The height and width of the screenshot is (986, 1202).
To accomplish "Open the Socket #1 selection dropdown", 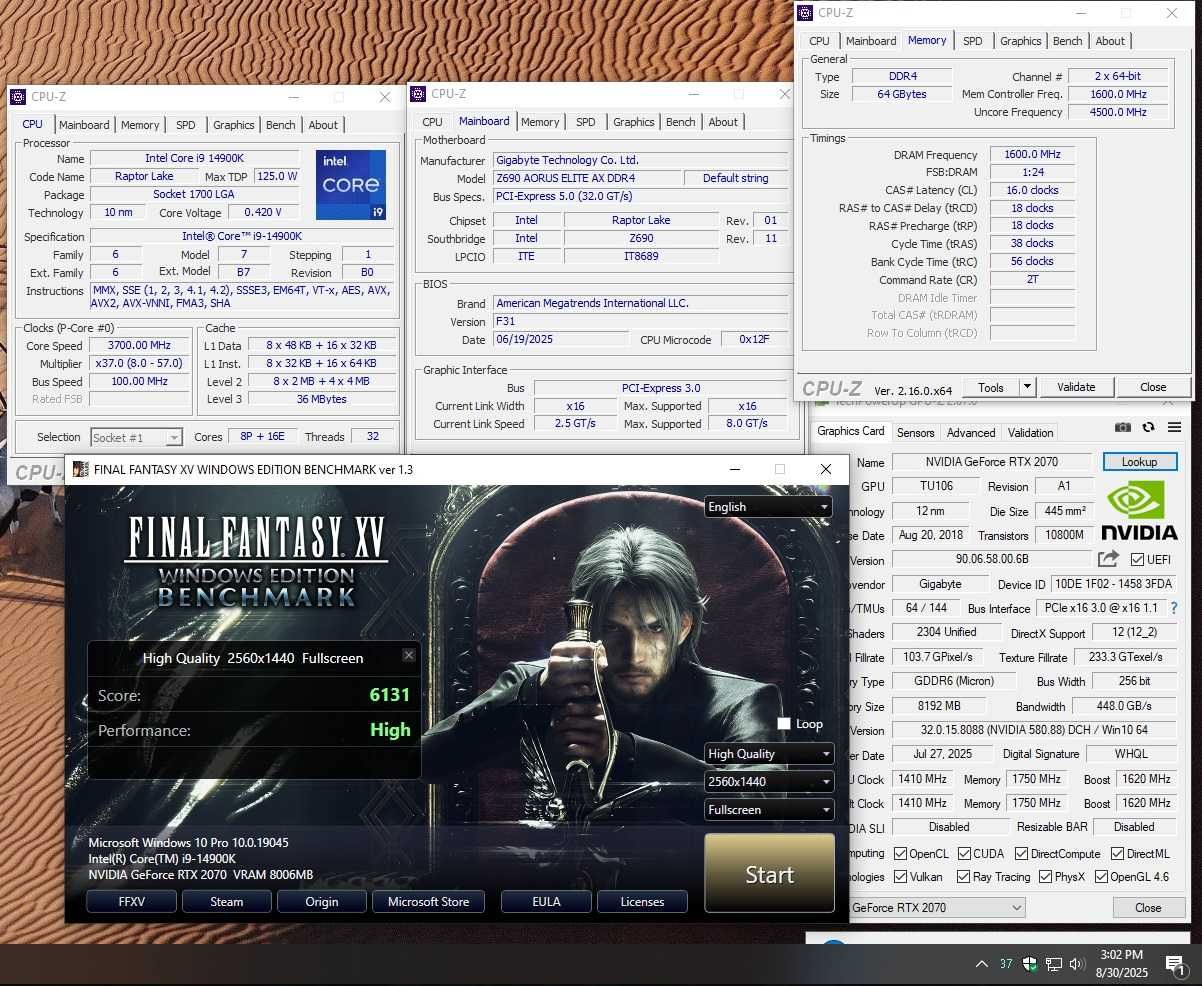I will [x=136, y=437].
